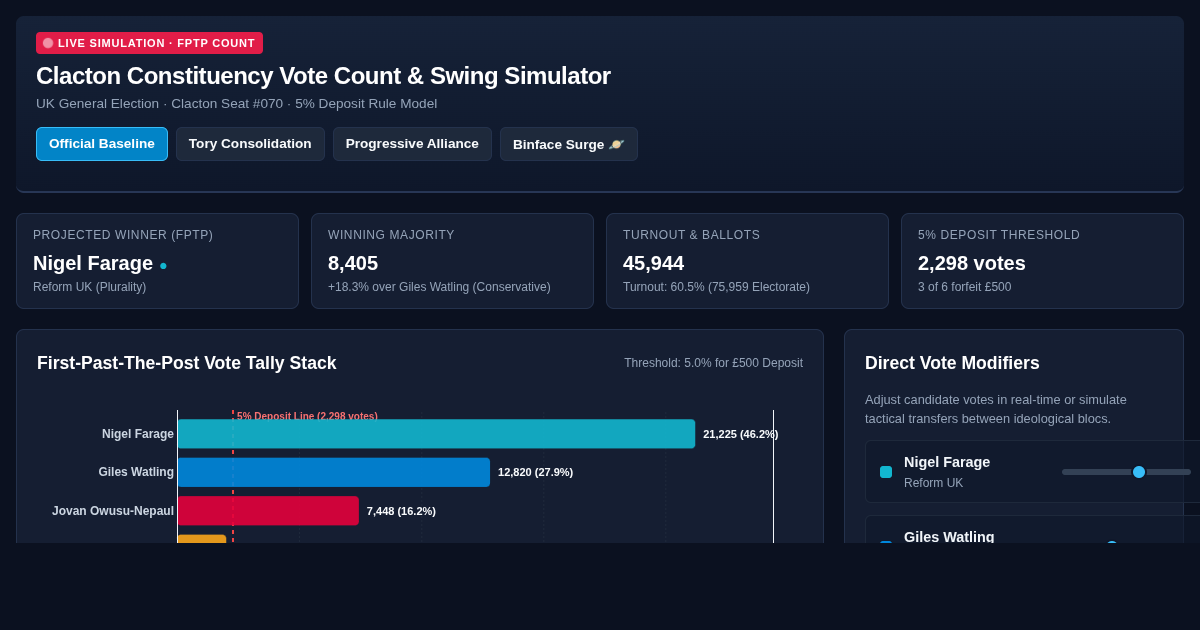
Task: Click the Threshold 5.0% for £500 Deposit note
Action: pyautogui.click(x=714, y=363)
